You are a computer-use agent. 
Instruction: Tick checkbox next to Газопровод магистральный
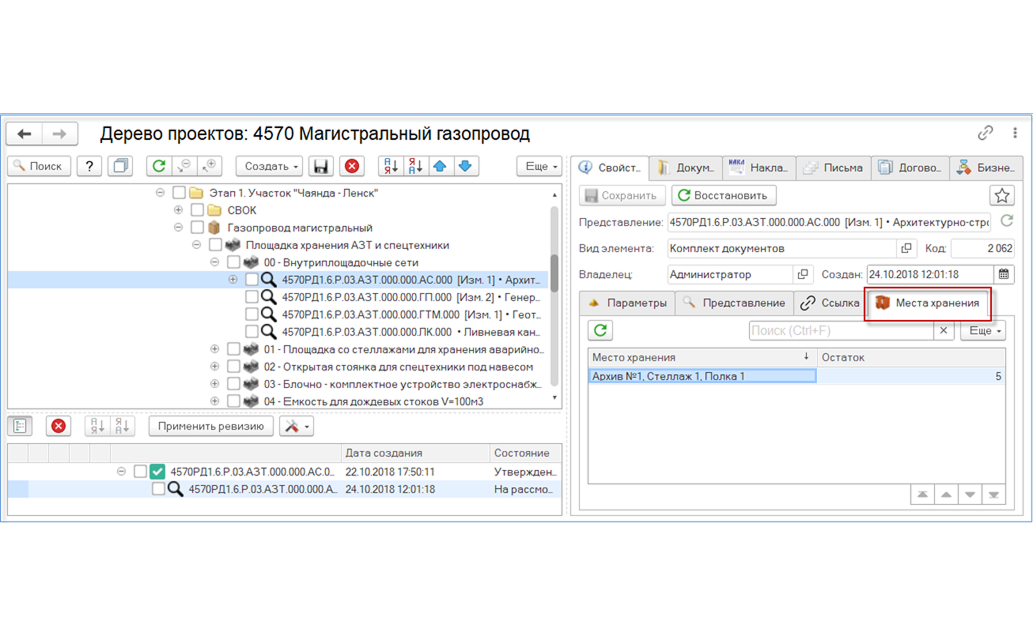coord(197,227)
